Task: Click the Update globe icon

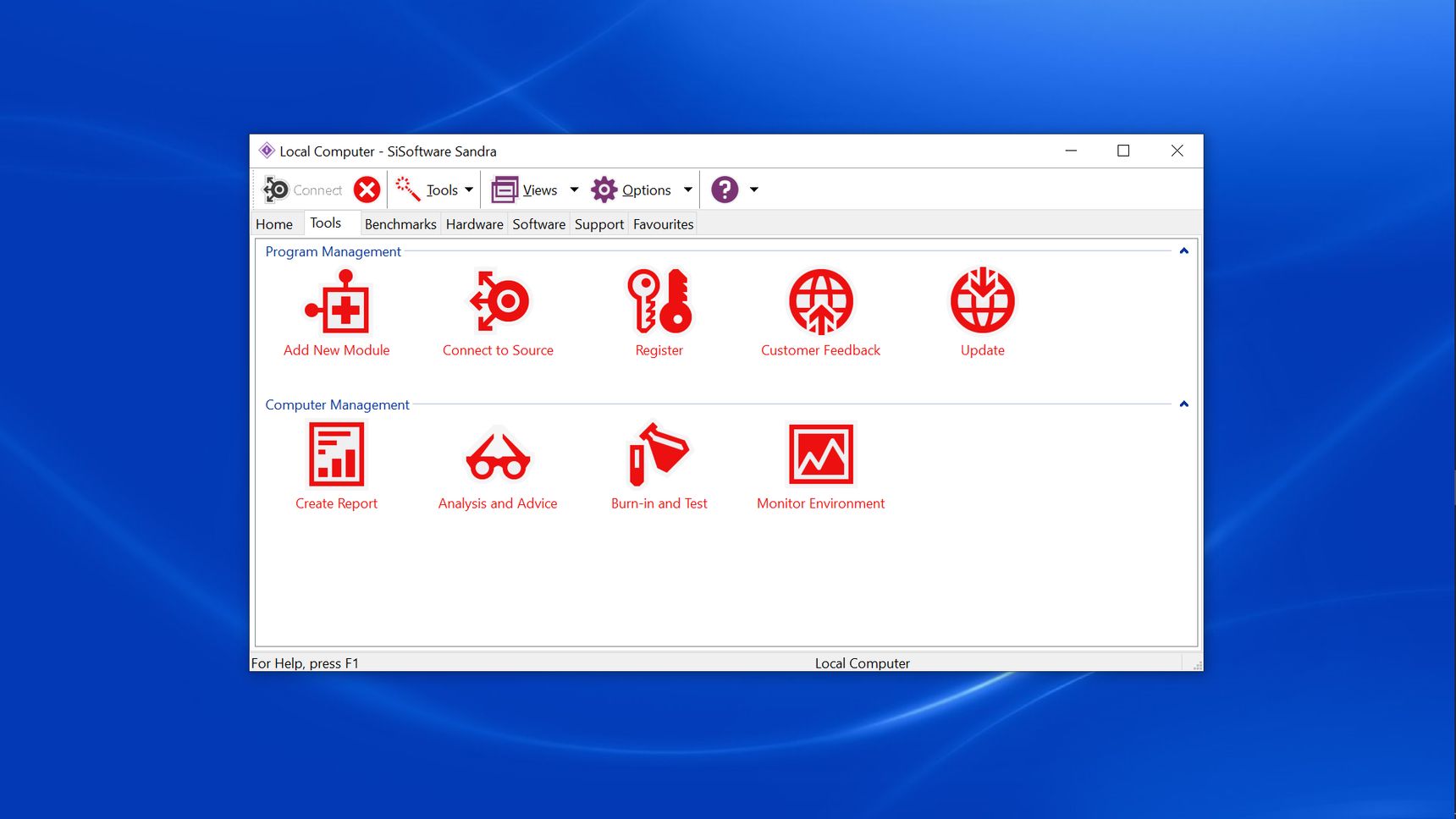Action: [x=983, y=301]
